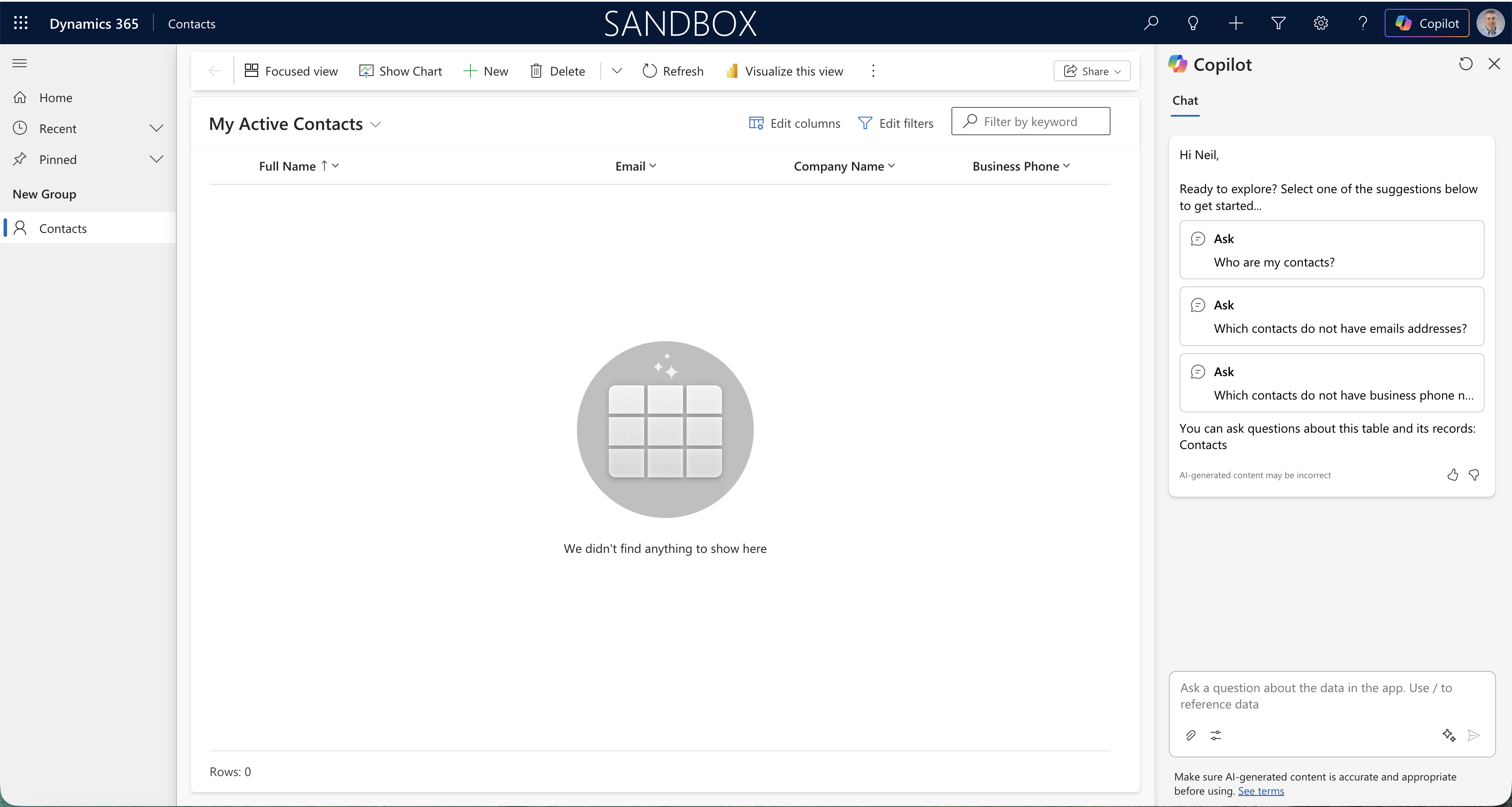Image resolution: width=1512 pixels, height=807 pixels.
Task: Ask which contacts lack email addresses
Action: 1332,316
